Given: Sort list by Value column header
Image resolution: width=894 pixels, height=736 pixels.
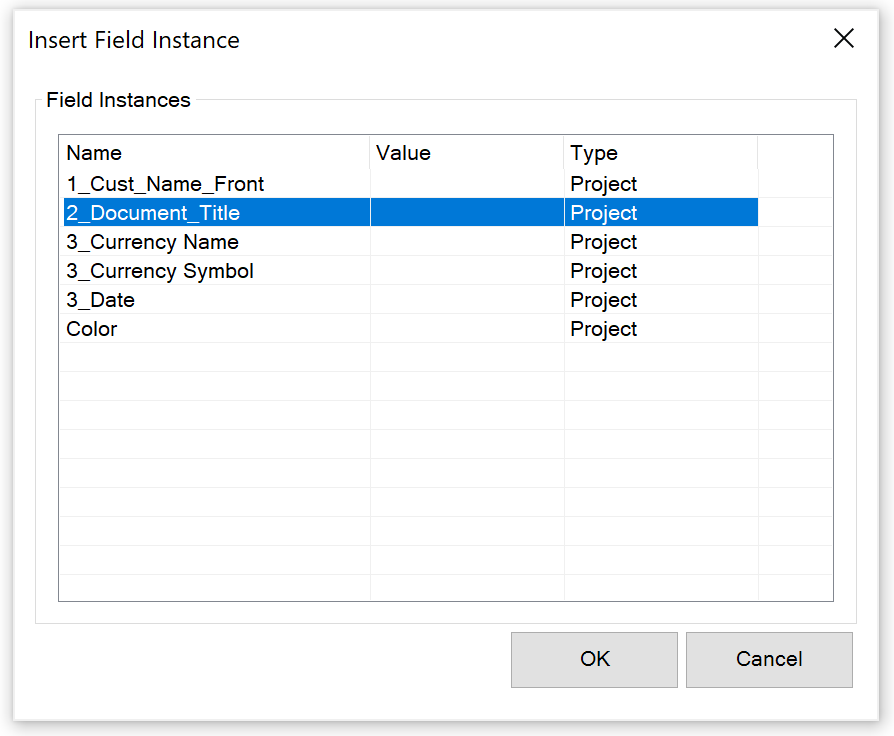Looking at the screenshot, I should [467, 153].
